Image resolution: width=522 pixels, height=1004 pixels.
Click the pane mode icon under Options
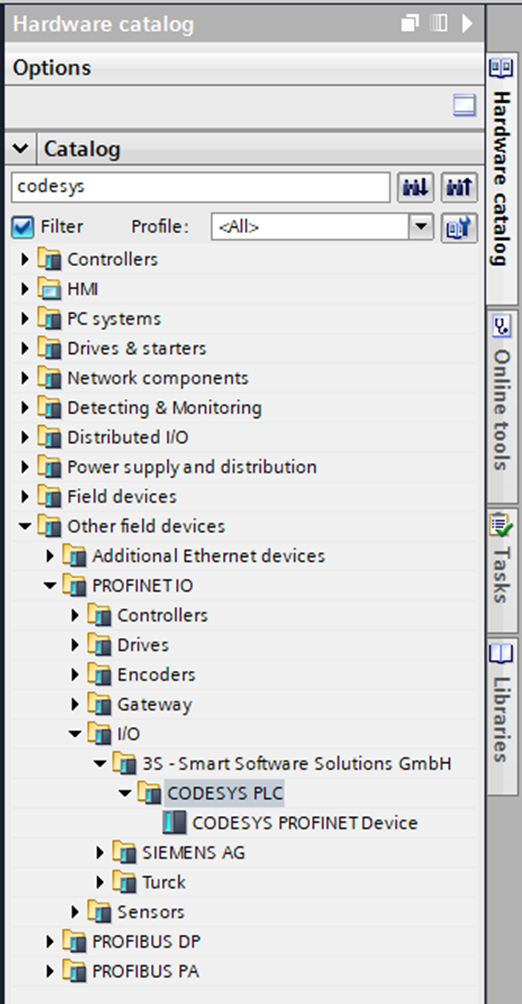click(464, 106)
